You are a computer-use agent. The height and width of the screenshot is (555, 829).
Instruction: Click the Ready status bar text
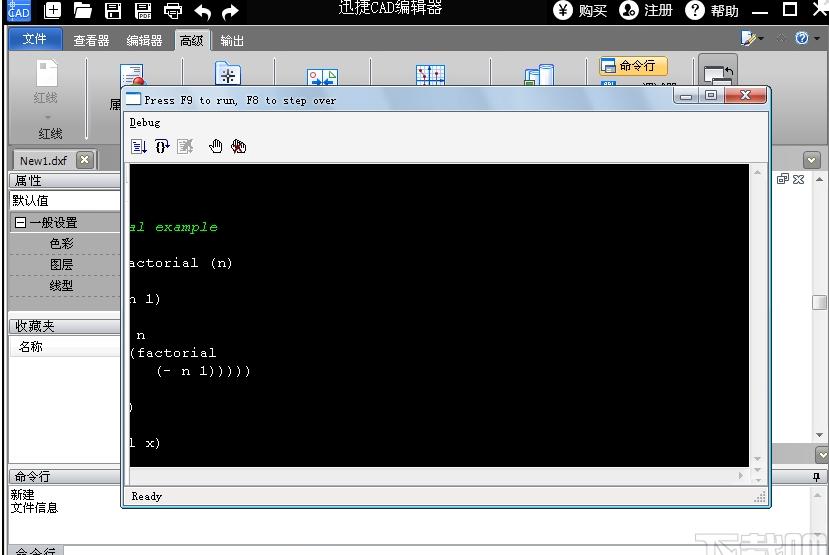[146, 496]
